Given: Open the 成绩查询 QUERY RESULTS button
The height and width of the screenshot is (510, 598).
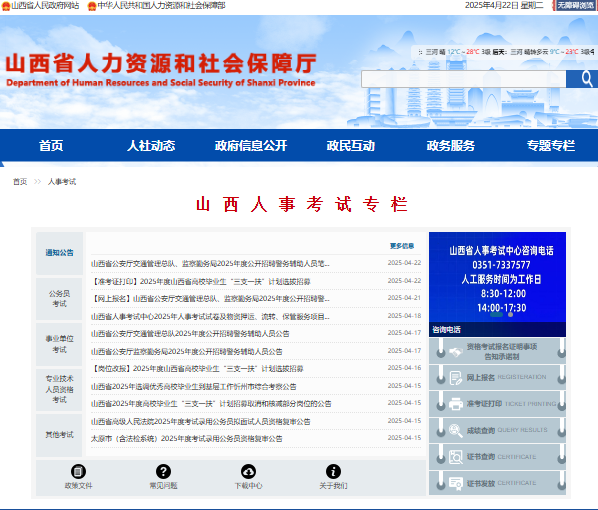Looking at the screenshot, I should pyautogui.click(x=497, y=430).
